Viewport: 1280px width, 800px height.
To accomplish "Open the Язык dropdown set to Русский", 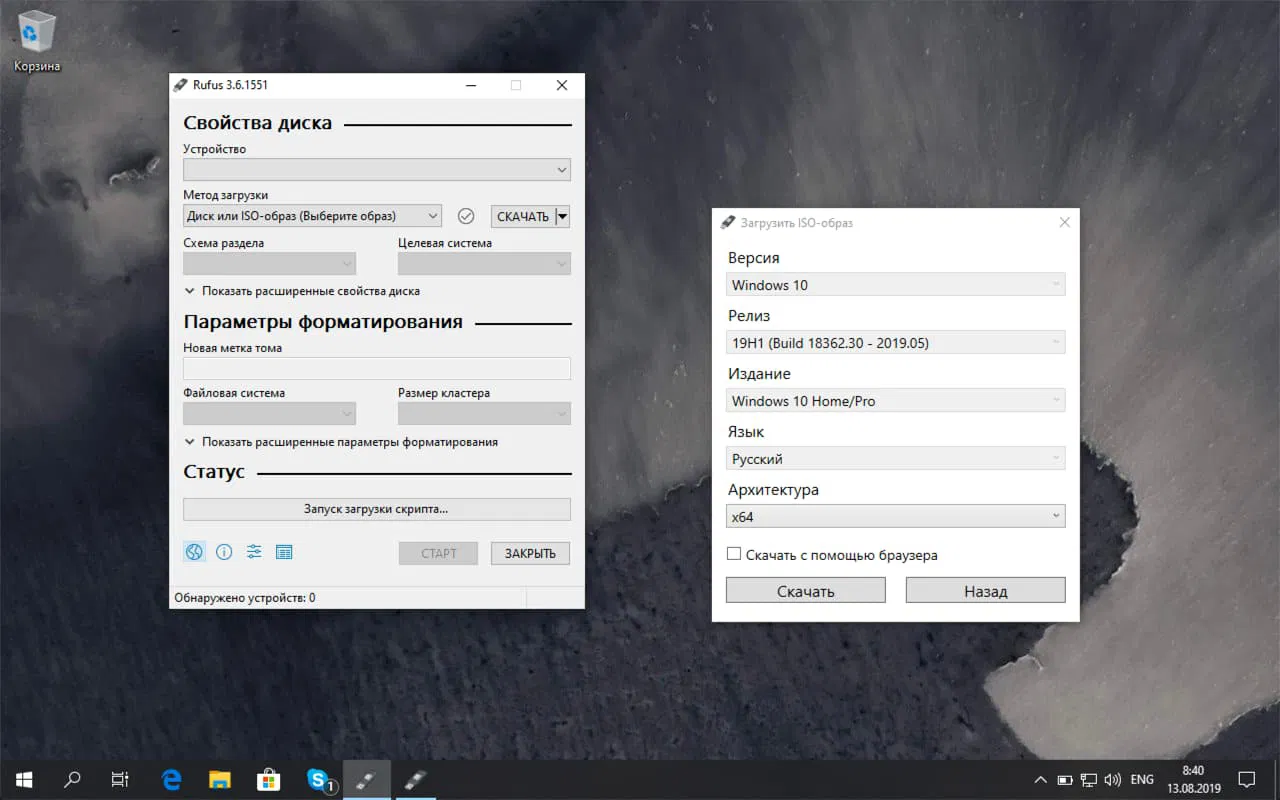I will (895, 458).
